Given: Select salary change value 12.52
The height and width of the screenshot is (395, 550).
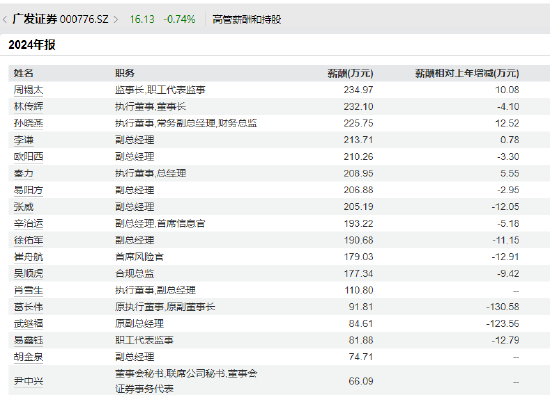Looking at the screenshot, I should (x=507, y=123).
